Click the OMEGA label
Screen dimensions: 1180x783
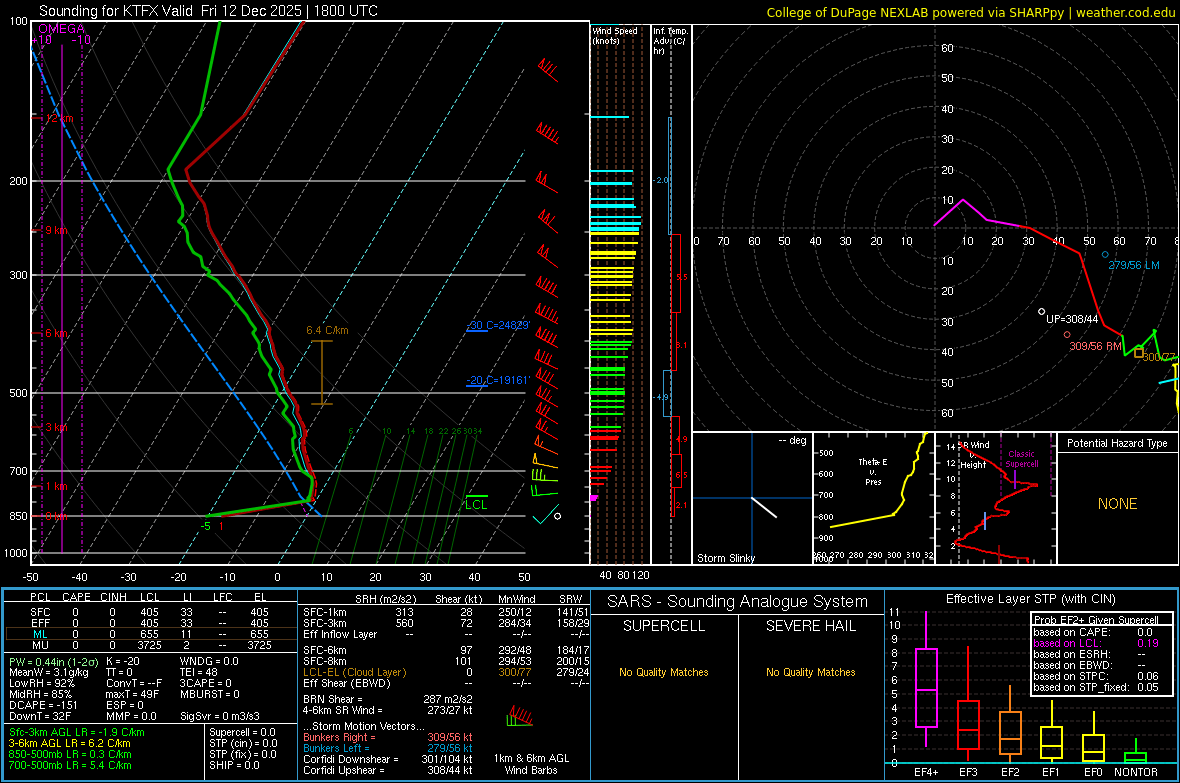[62, 29]
